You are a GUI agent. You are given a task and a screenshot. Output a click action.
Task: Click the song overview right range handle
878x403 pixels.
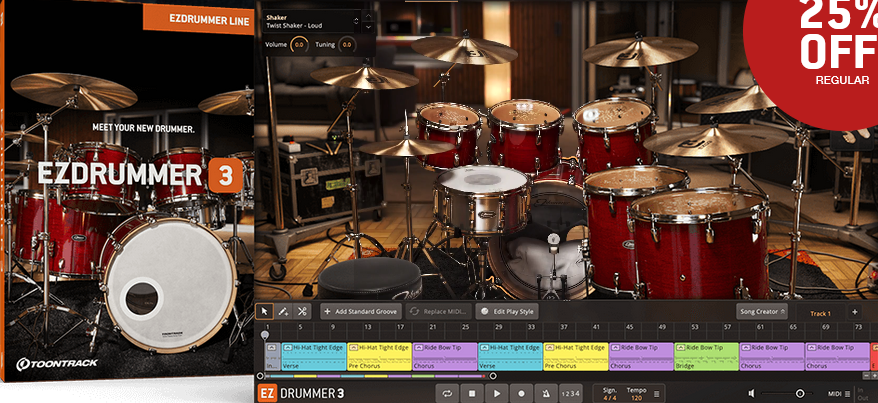pos(493,376)
